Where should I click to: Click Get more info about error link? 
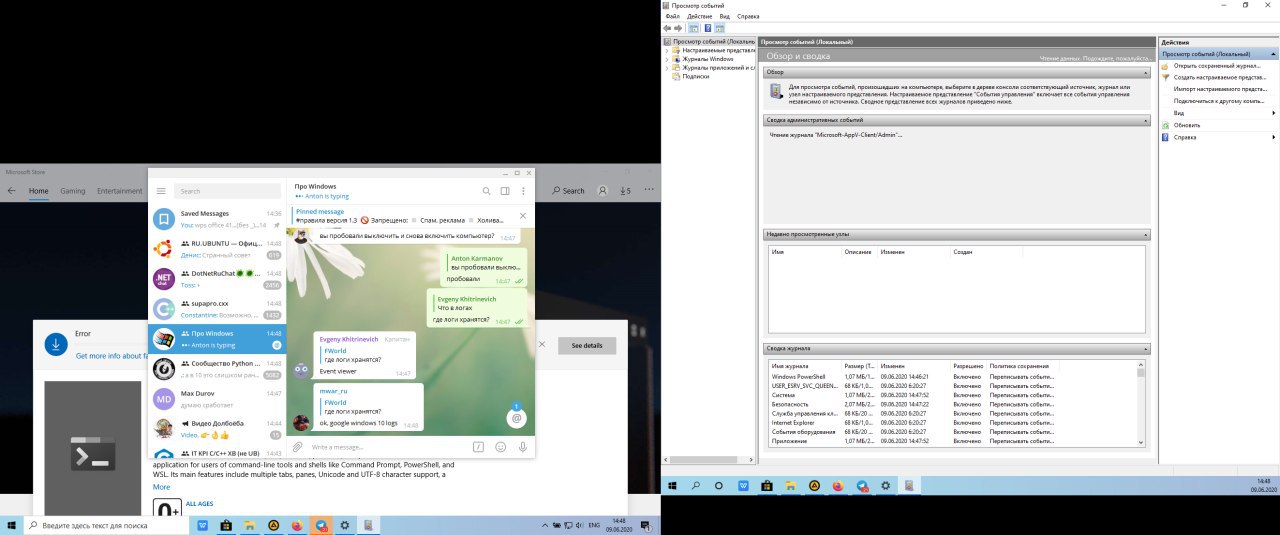click(111, 355)
